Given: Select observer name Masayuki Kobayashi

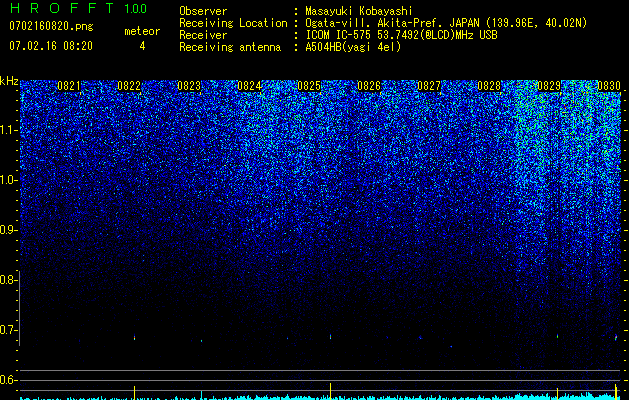Looking at the screenshot, I should coord(359,11).
